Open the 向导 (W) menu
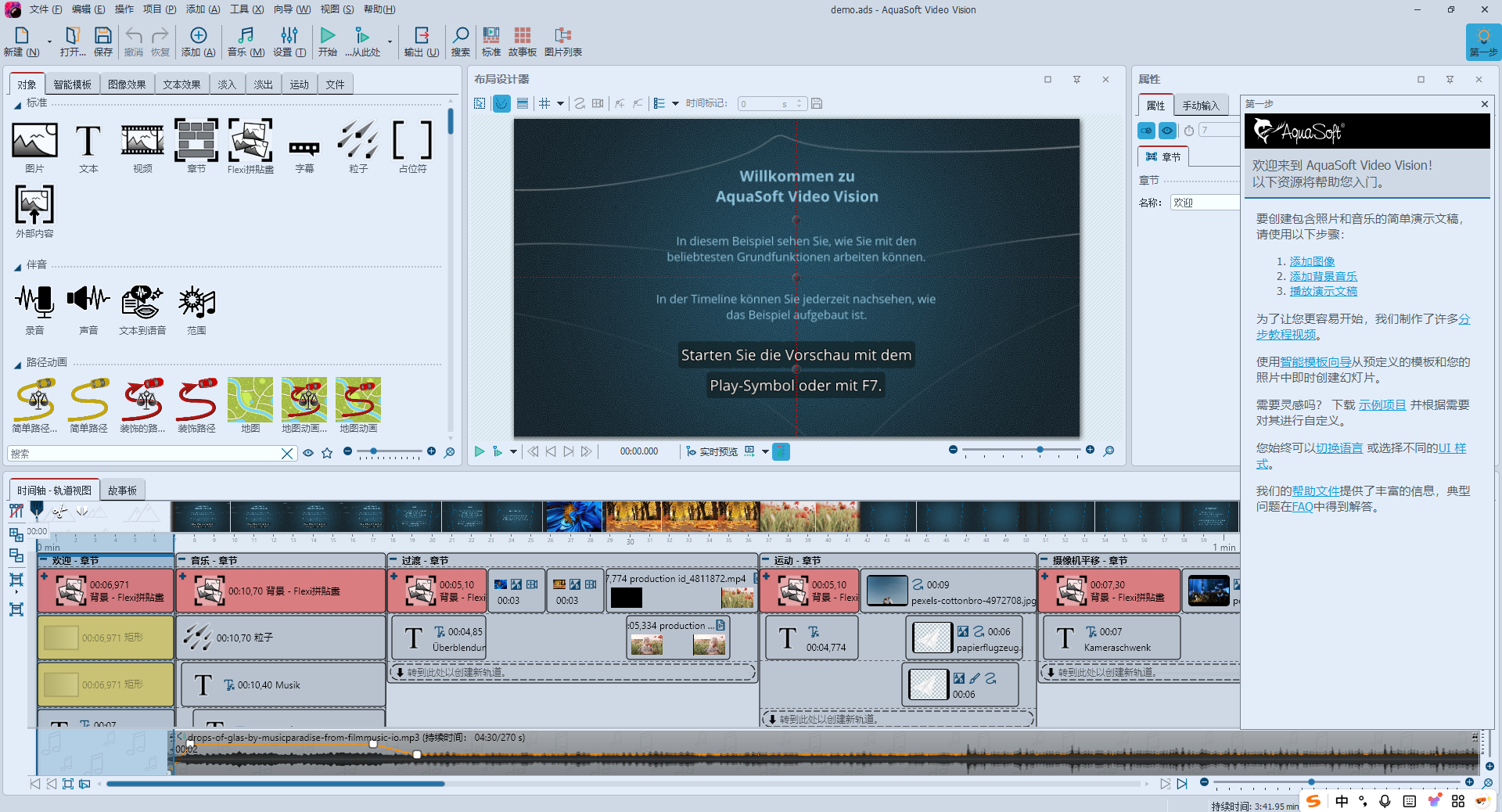The image size is (1502, 812). point(292,9)
